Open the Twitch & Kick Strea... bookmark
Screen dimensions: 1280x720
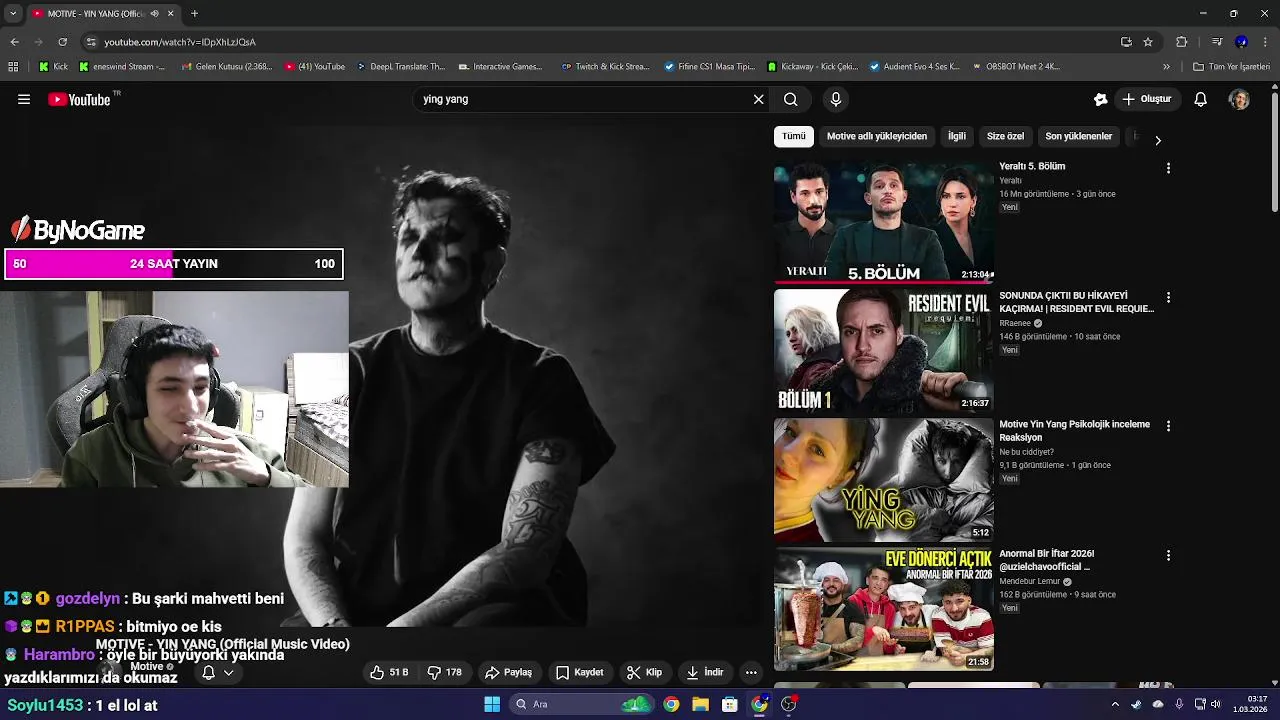click(606, 67)
